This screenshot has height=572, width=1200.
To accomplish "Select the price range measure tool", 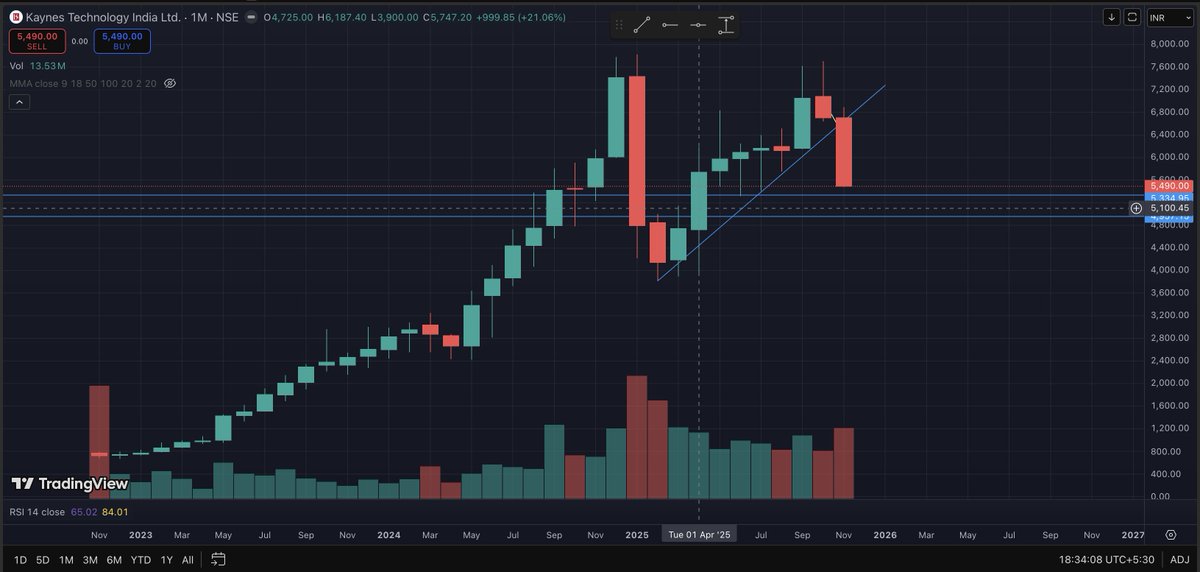I will tap(726, 25).
